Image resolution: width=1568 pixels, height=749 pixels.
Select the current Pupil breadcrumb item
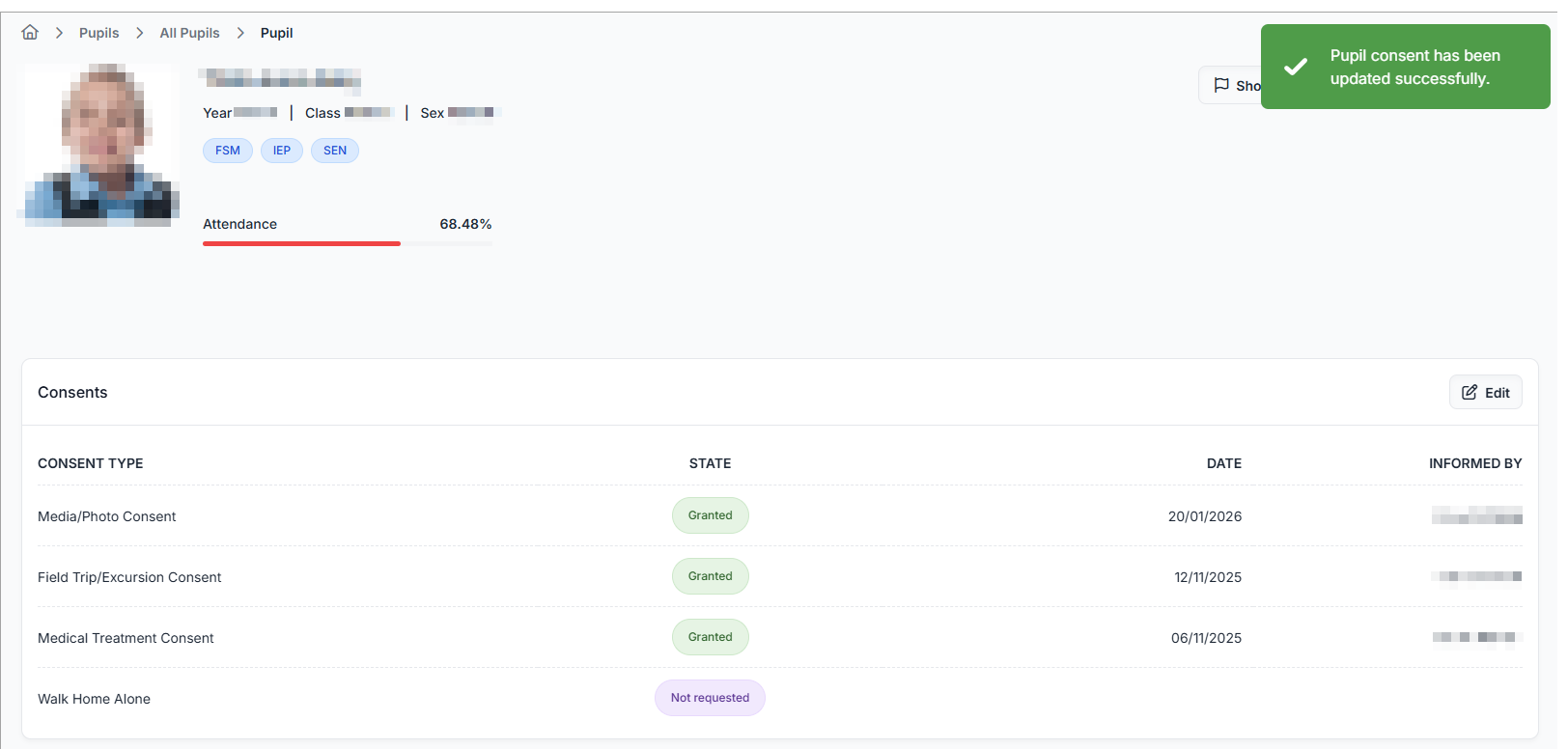[276, 33]
